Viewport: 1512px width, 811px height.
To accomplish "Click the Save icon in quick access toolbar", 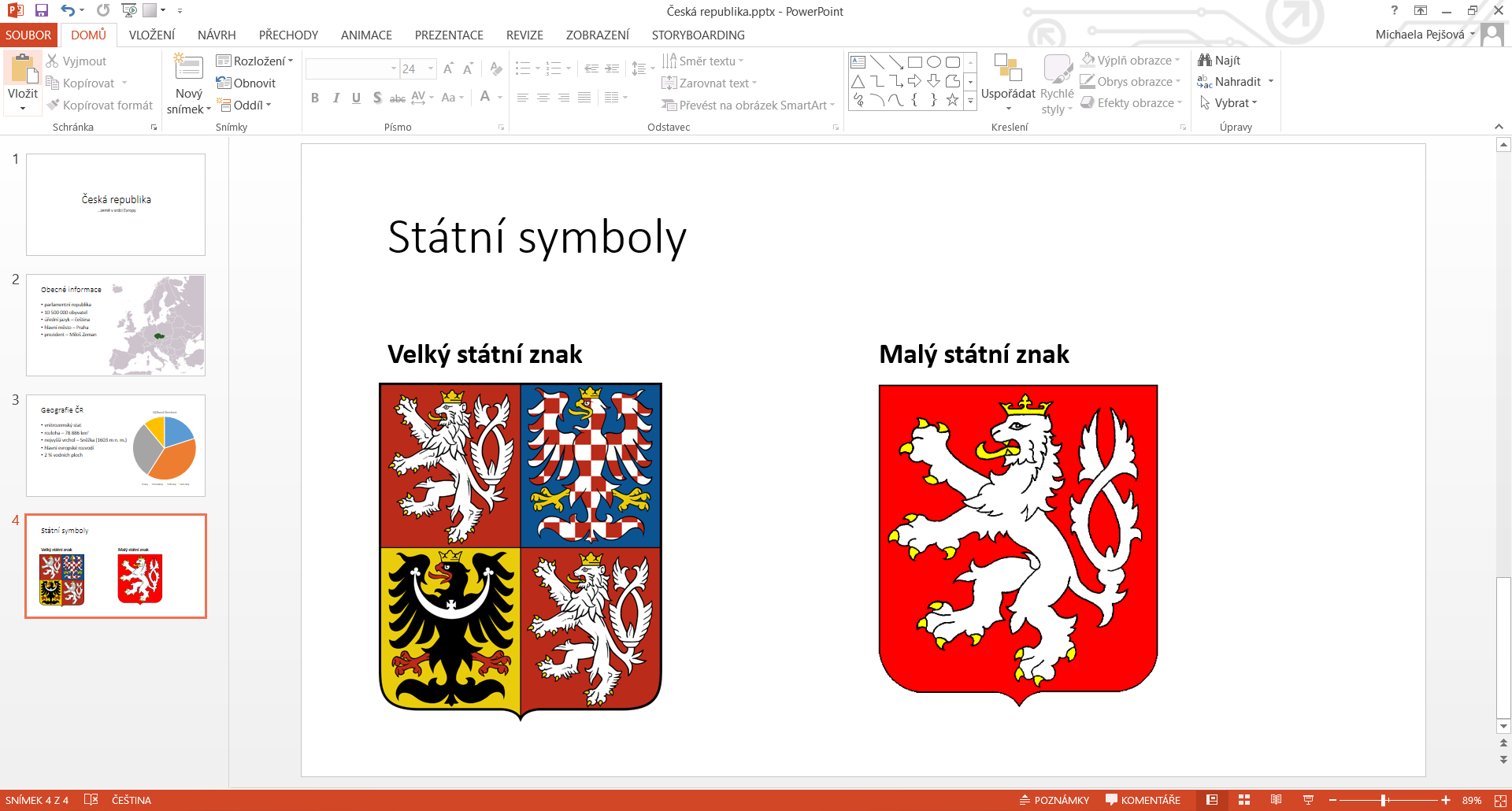I will pos(42,10).
